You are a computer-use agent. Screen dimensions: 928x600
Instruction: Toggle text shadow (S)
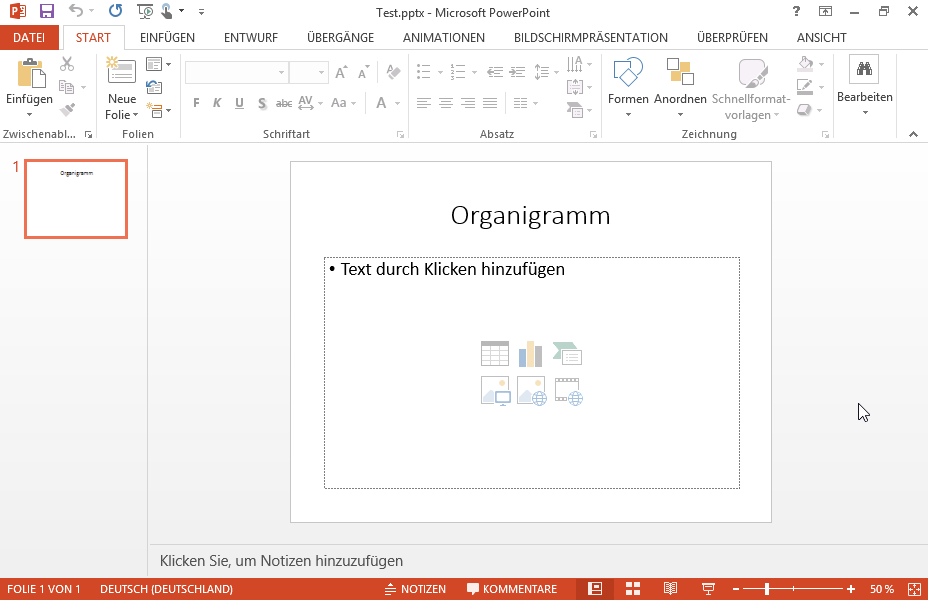click(262, 103)
